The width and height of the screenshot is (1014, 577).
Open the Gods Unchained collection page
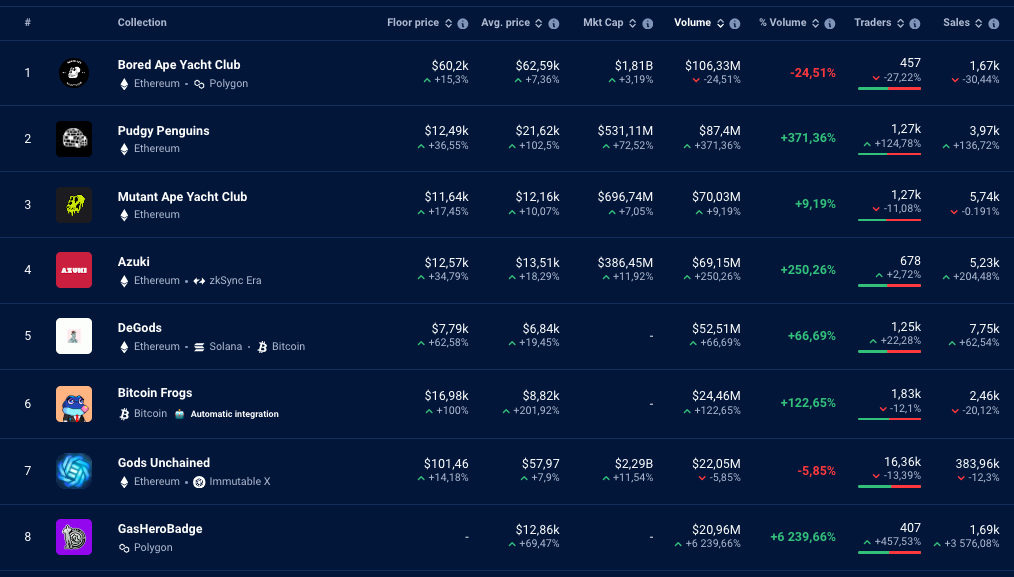click(164, 463)
